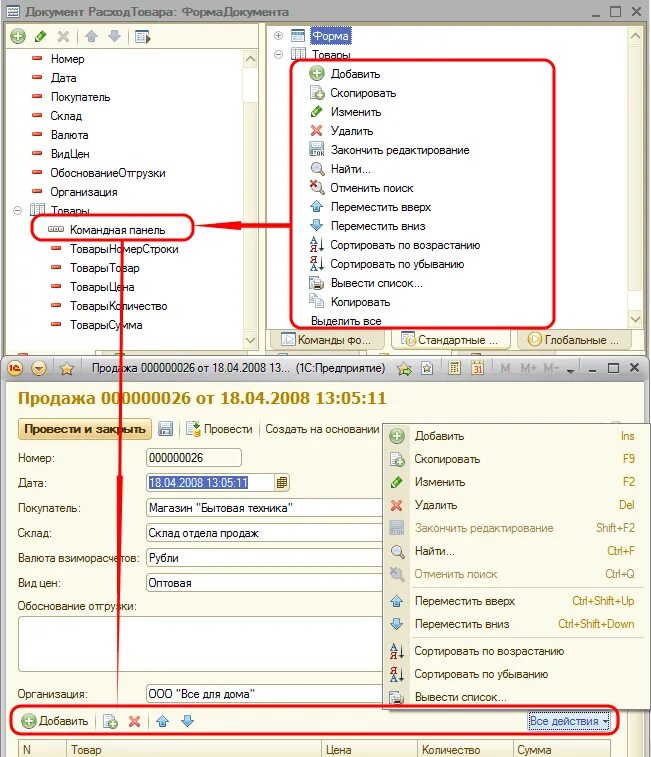Choose Переместить вниз in the Все действия menu
This screenshot has height=757, width=651.
click(x=516, y=624)
